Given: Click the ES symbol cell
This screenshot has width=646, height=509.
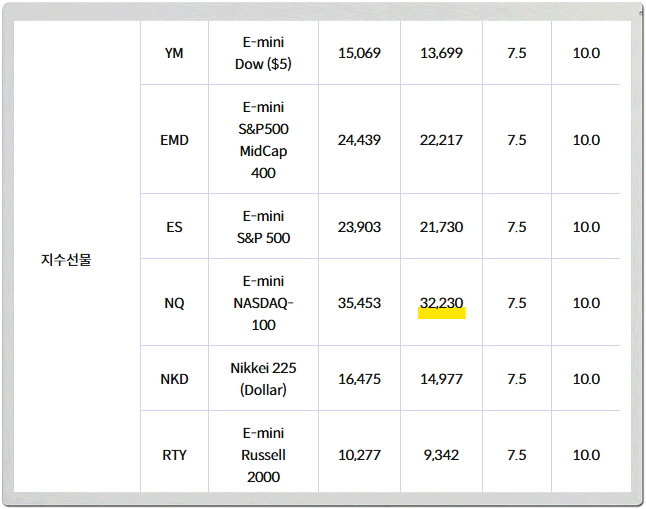Looking at the screenshot, I should point(174,227).
